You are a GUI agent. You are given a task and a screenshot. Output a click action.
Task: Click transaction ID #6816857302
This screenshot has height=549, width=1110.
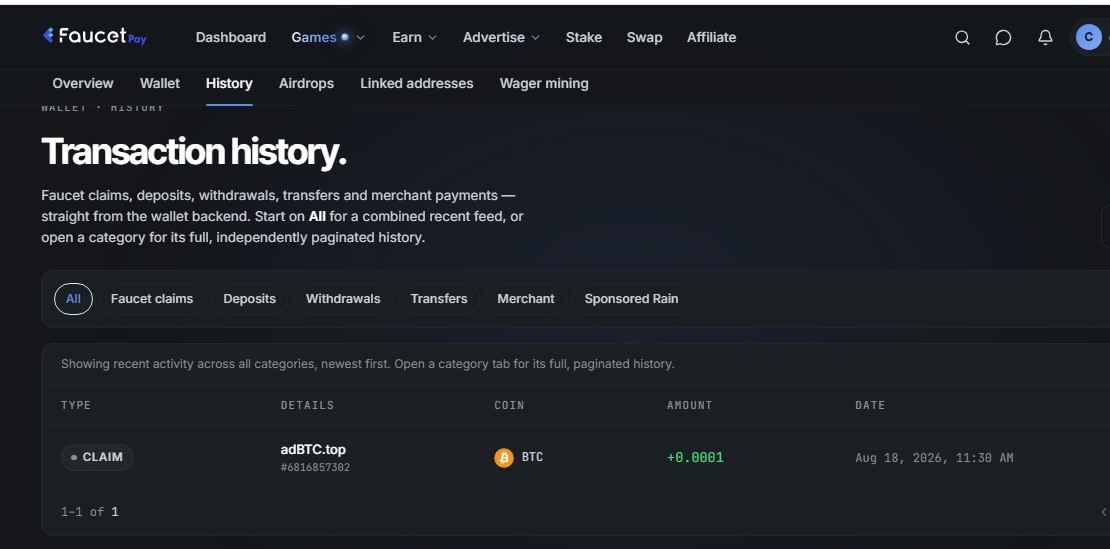click(315, 468)
